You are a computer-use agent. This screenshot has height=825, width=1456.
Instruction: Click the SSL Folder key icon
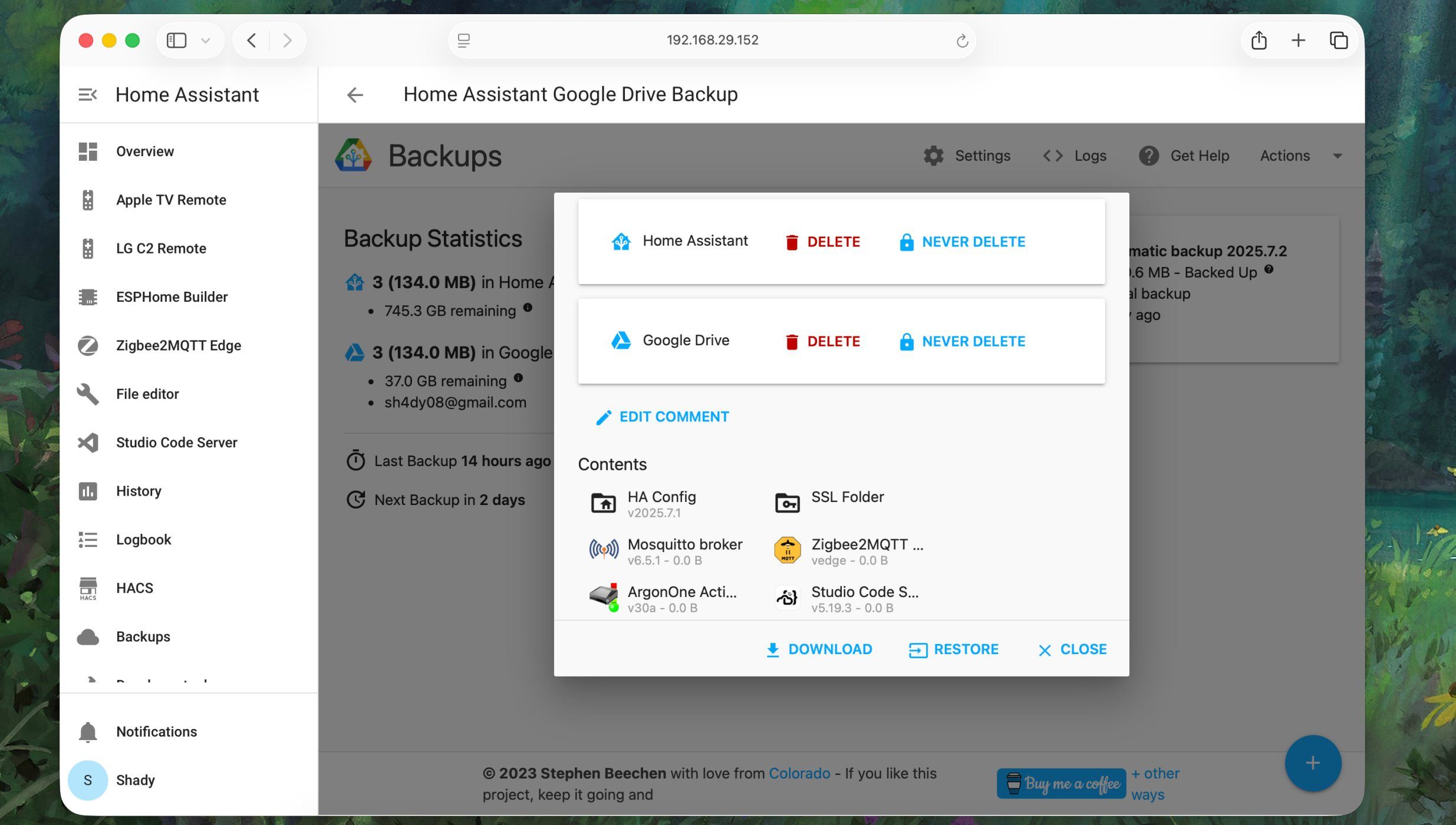(787, 503)
